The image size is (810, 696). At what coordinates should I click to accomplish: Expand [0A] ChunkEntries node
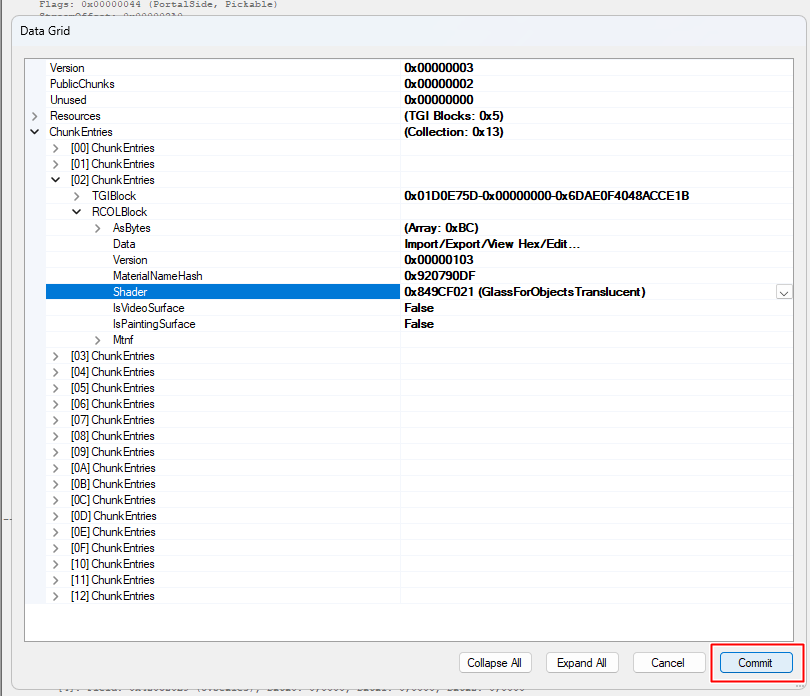click(56, 468)
